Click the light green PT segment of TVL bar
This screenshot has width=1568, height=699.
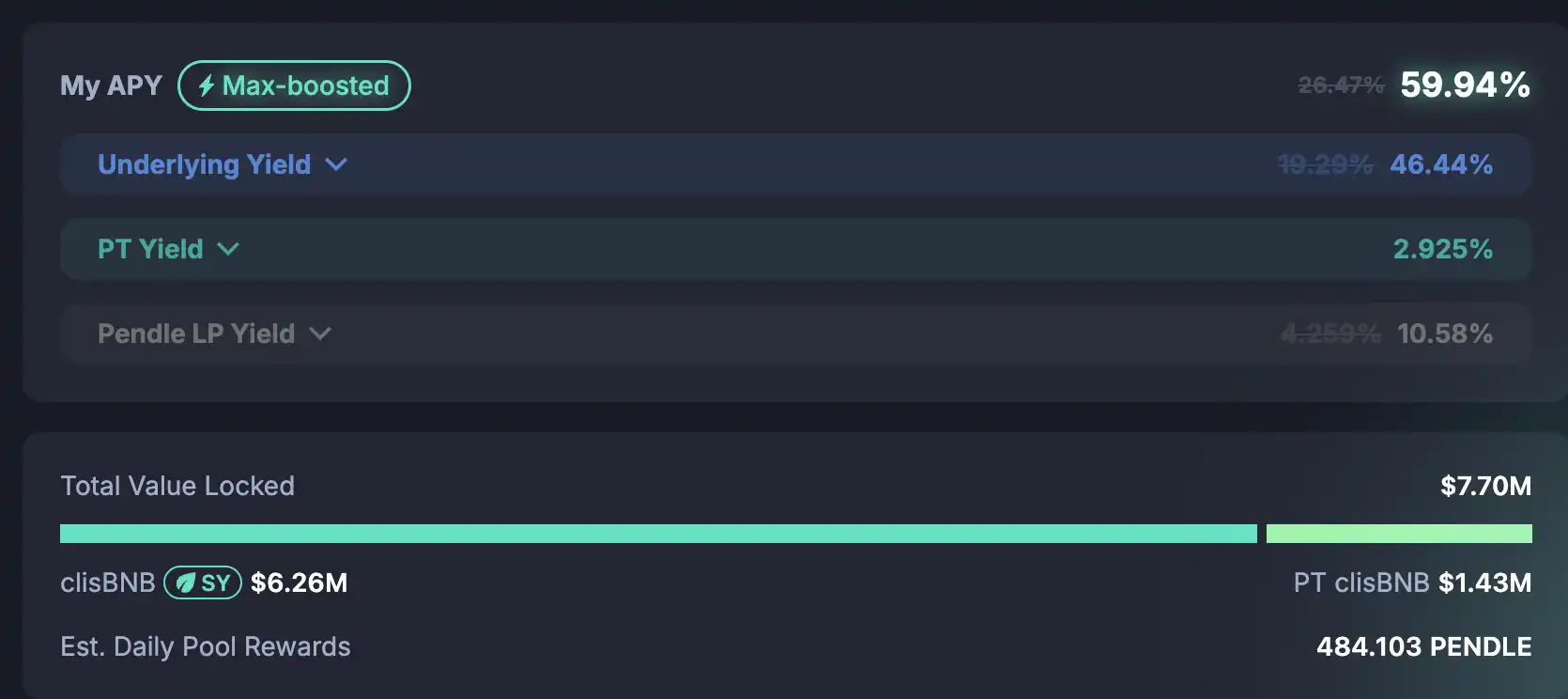1399,534
